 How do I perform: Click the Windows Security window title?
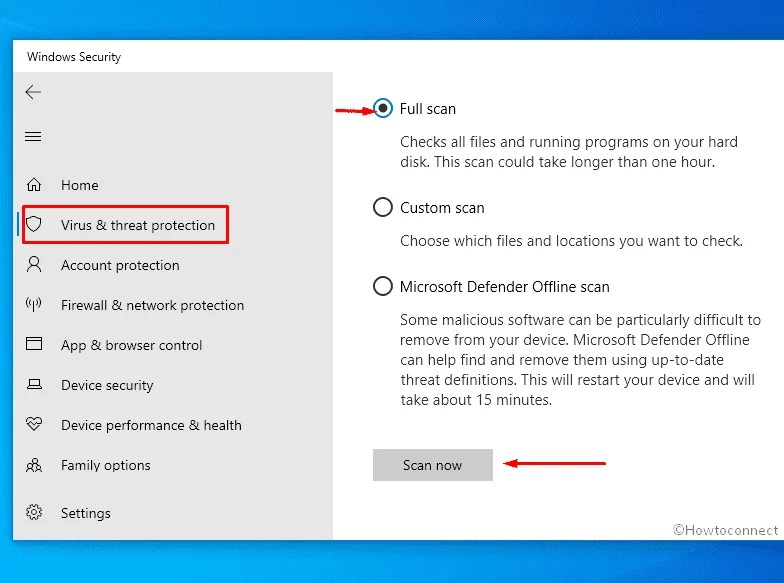pyautogui.click(x=74, y=57)
